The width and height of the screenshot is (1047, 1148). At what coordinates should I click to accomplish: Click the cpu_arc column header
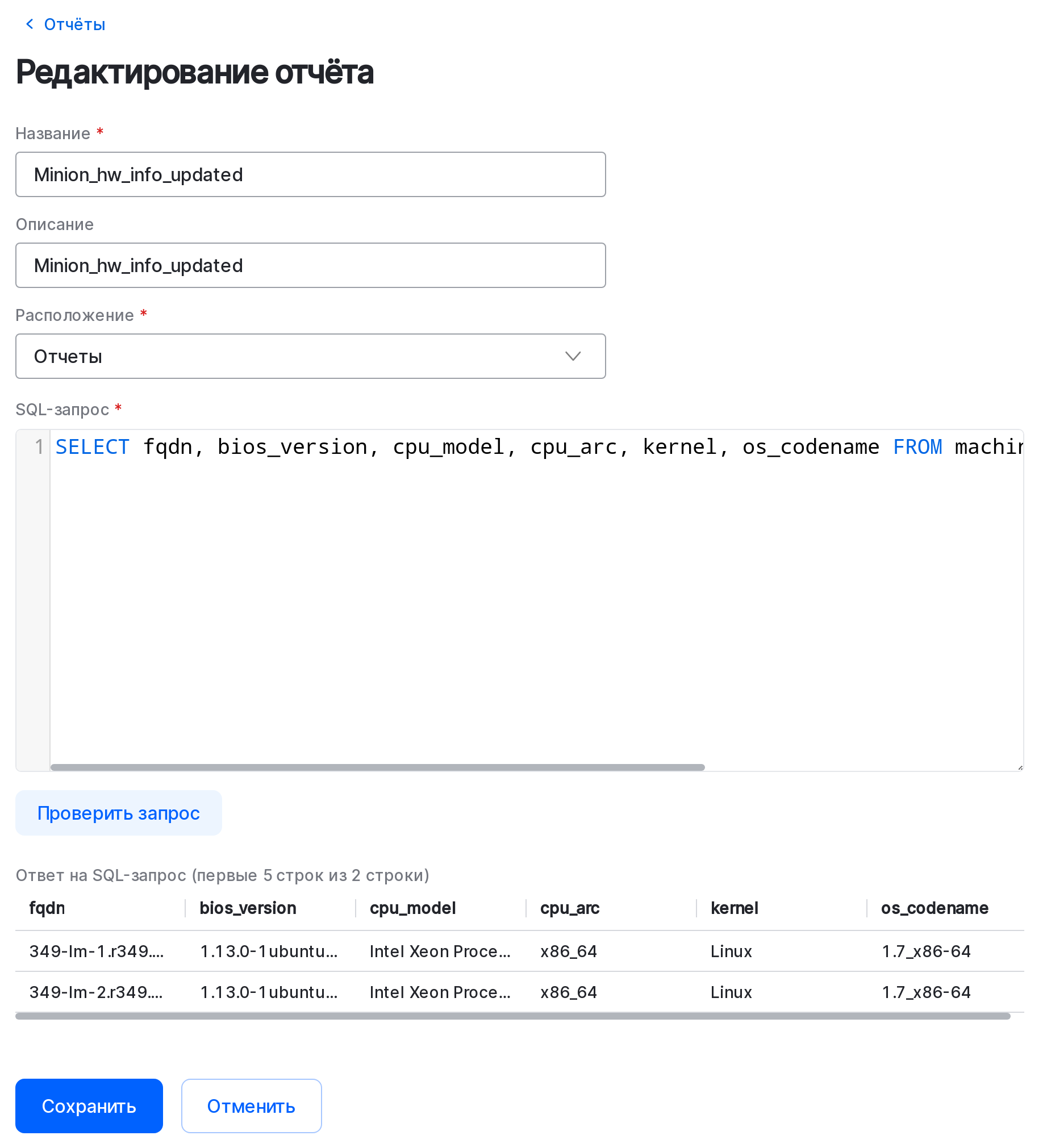pyautogui.click(x=570, y=908)
